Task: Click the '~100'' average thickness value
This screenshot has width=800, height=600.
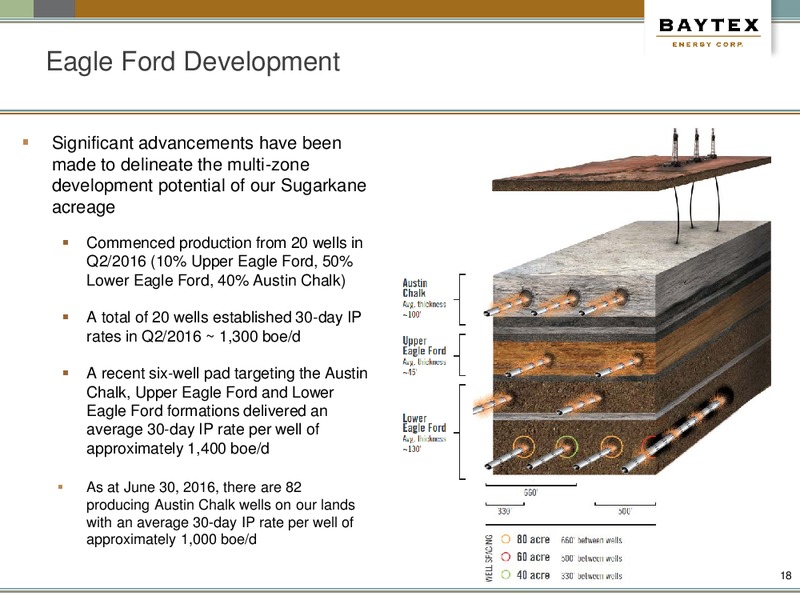Action: [x=412, y=315]
